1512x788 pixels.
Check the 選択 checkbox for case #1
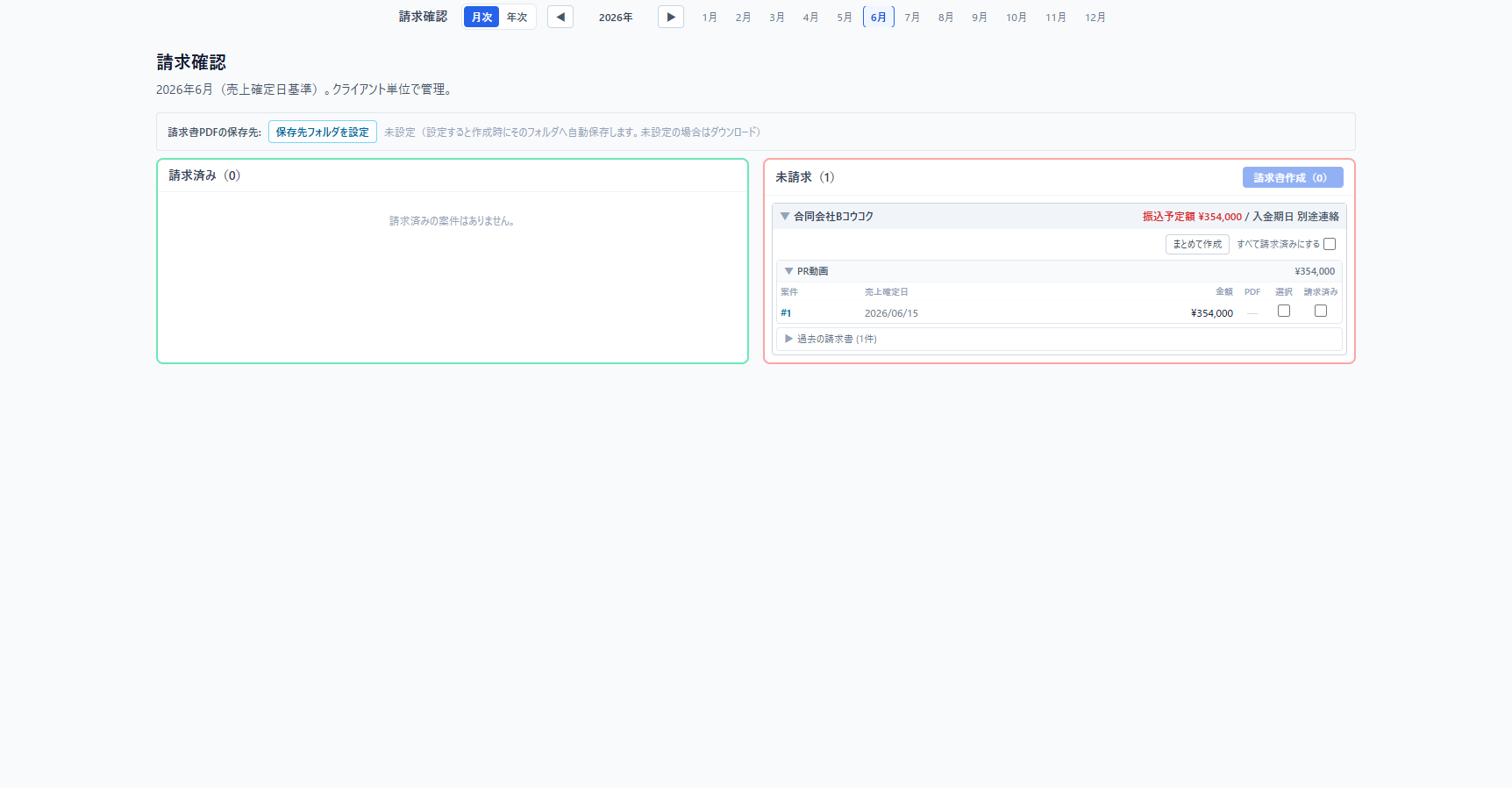click(x=1284, y=311)
